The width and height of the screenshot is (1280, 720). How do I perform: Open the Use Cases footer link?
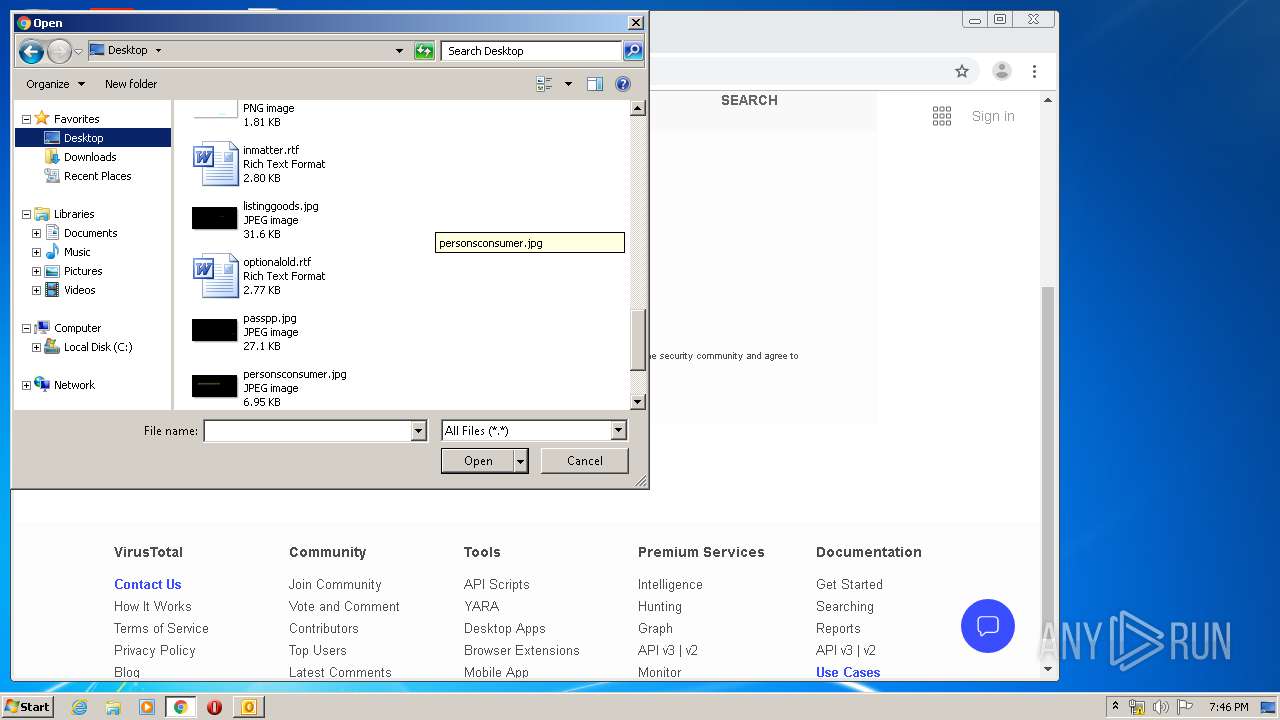click(848, 672)
